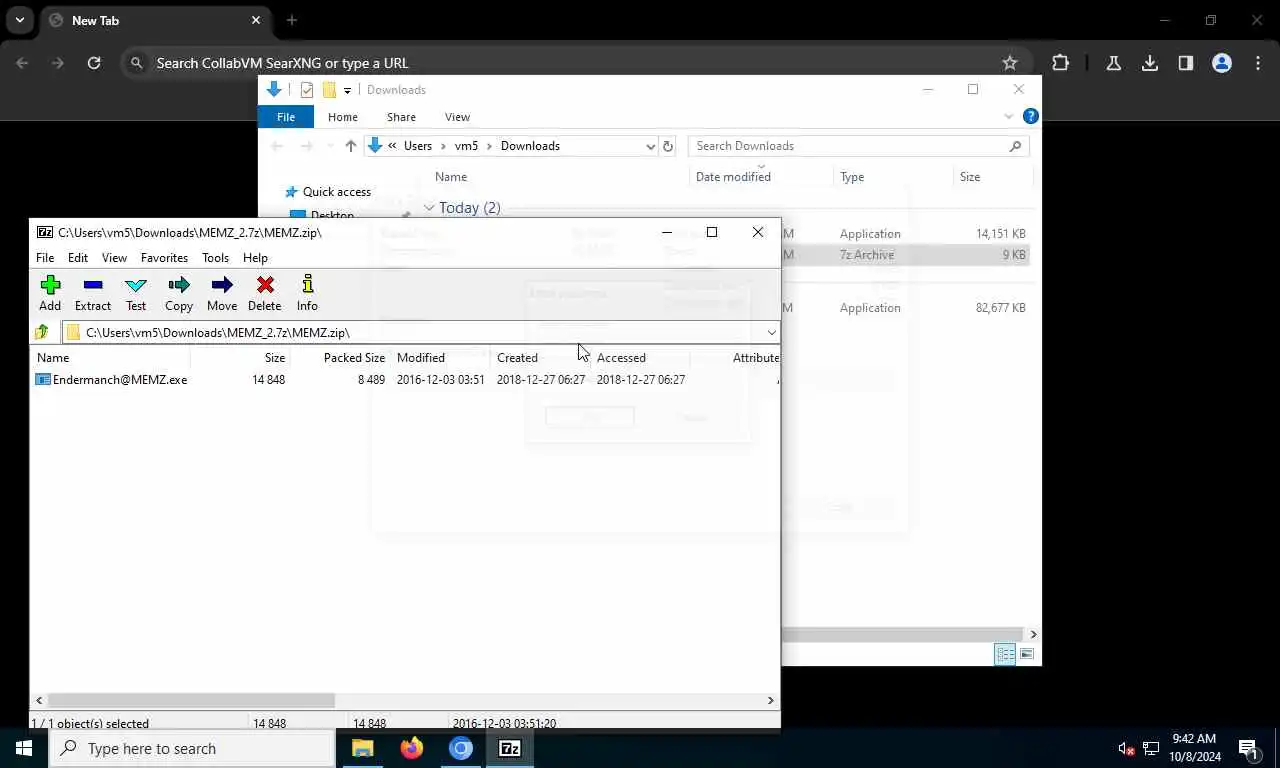1280x768 pixels.
Task: Expand the Explorer ribbon chevron
Action: tap(1009, 116)
